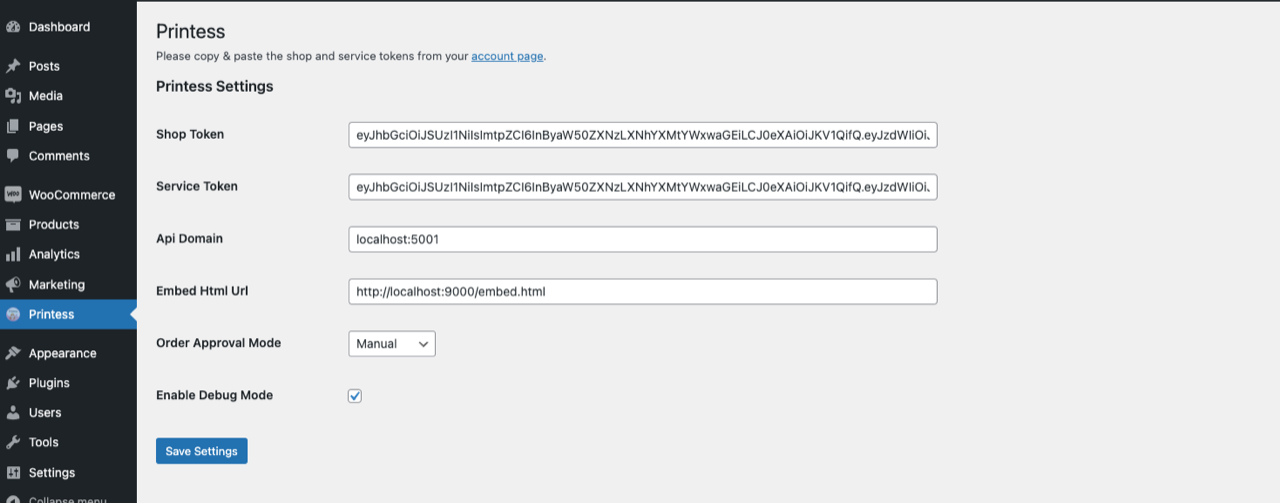The height and width of the screenshot is (503, 1280).
Task: Click the Order Approval Mode label
Action: pyautogui.click(x=219, y=343)
